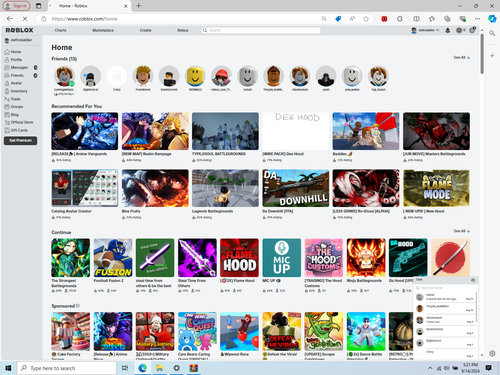Add page to favorites with star icon

pyautogui.click(x=366, y=19)
